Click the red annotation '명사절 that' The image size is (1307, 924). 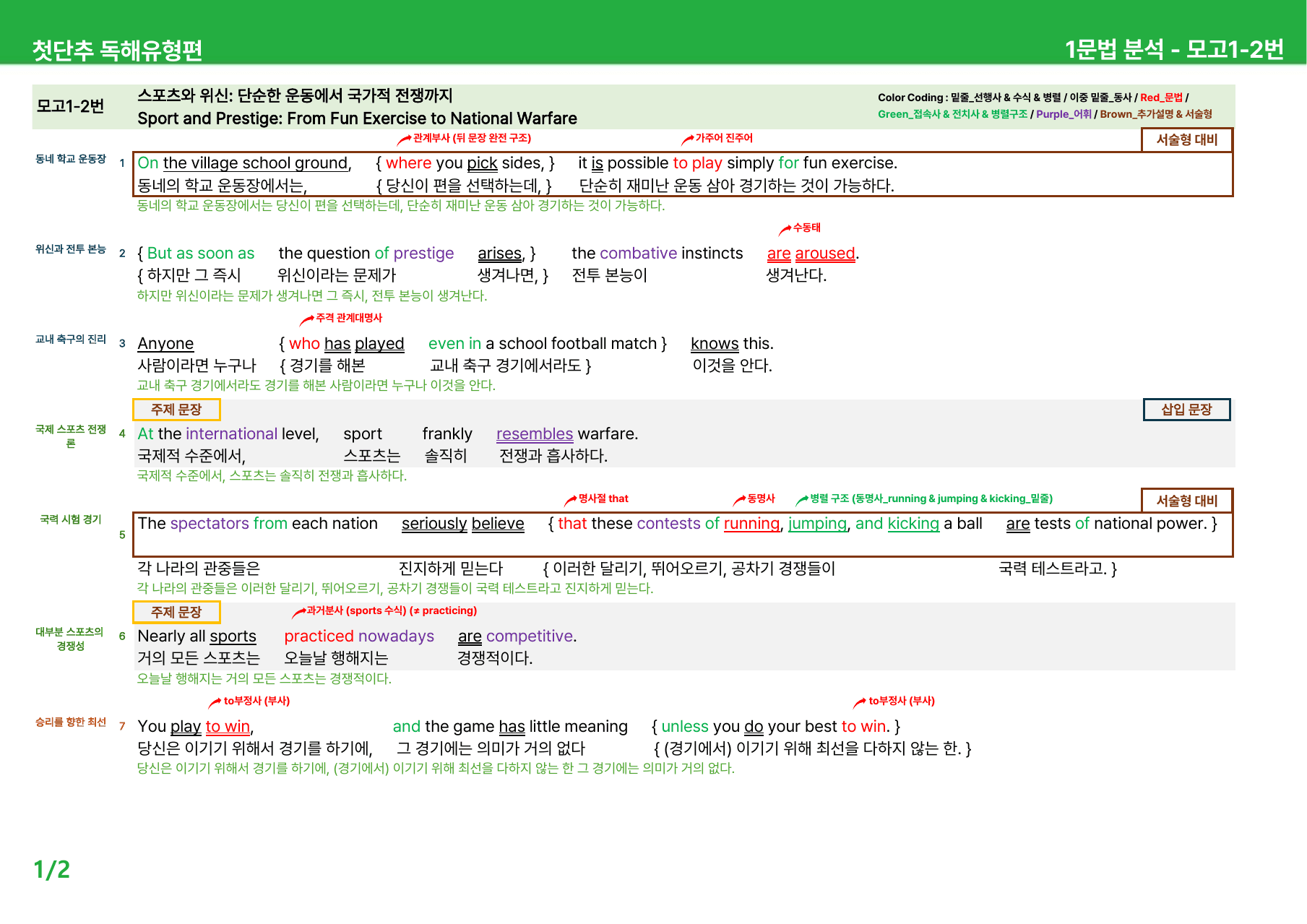click(603, 498)
